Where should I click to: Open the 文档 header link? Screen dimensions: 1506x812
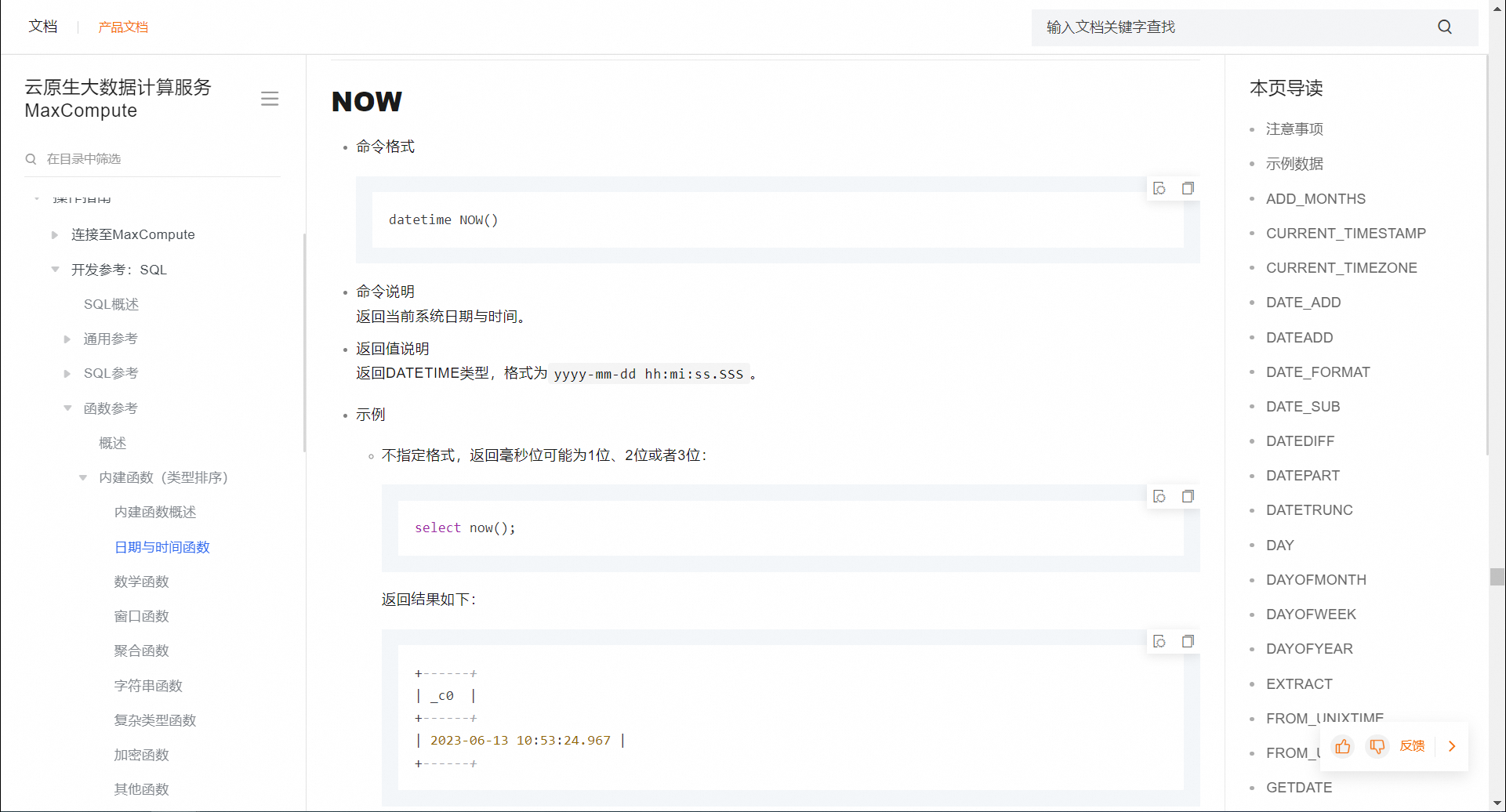(x=43, y=27)
